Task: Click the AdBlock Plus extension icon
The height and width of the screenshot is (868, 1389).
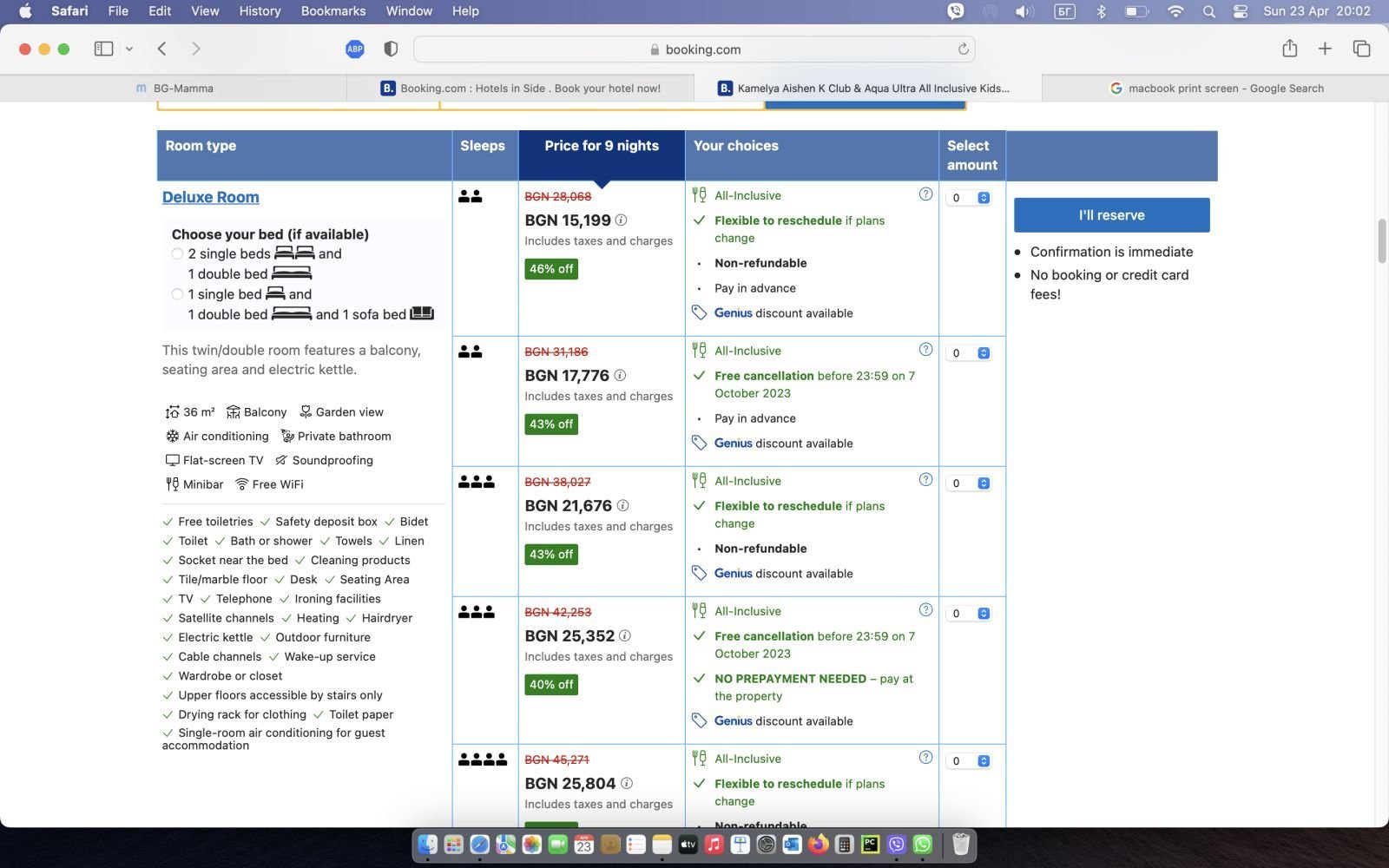Action: pyautogui.click(x=354, y=49)
